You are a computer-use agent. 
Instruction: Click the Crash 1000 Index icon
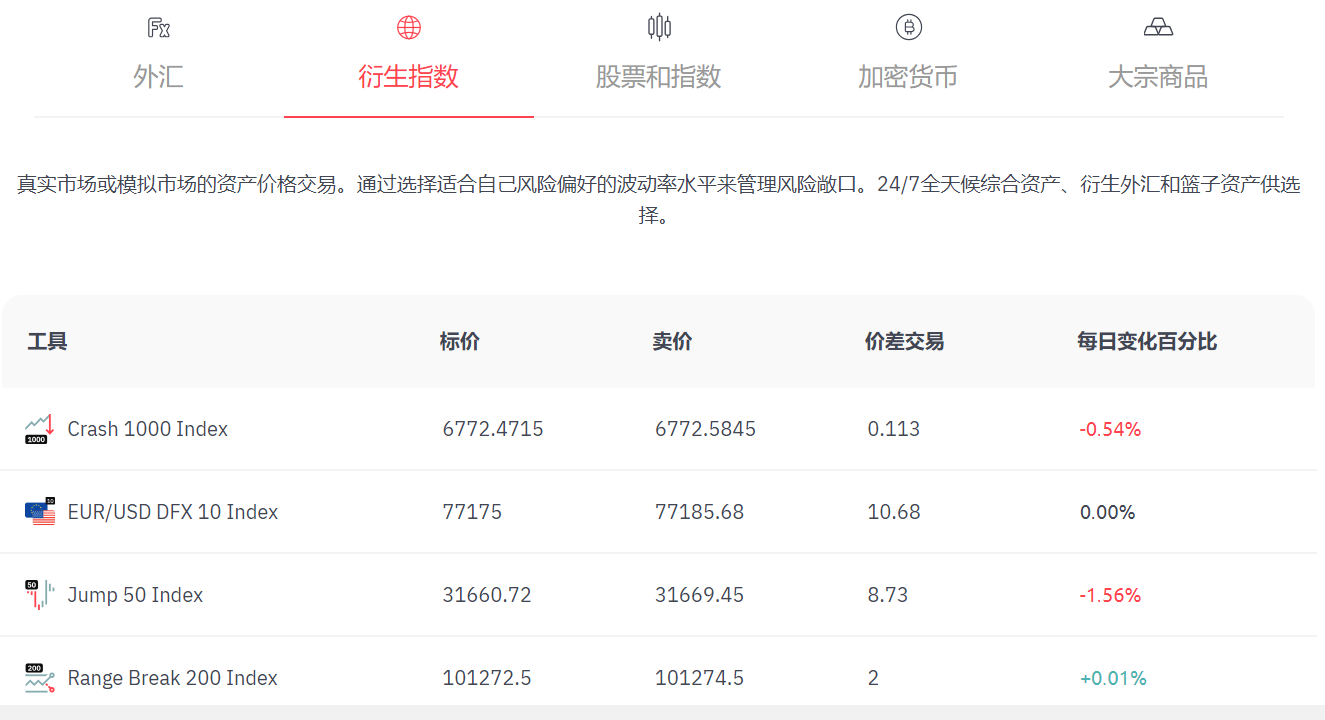pos(38,429)
